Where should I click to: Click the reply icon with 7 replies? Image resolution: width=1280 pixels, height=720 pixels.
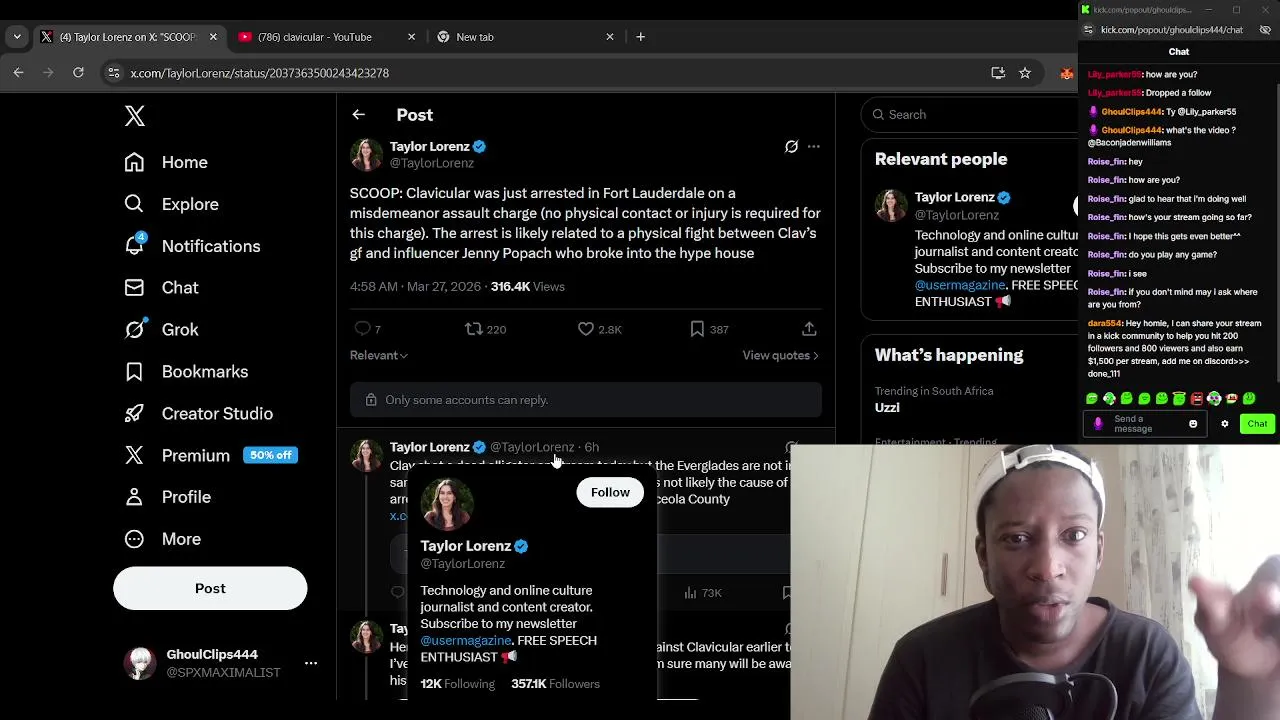click(x=363, y=329)
